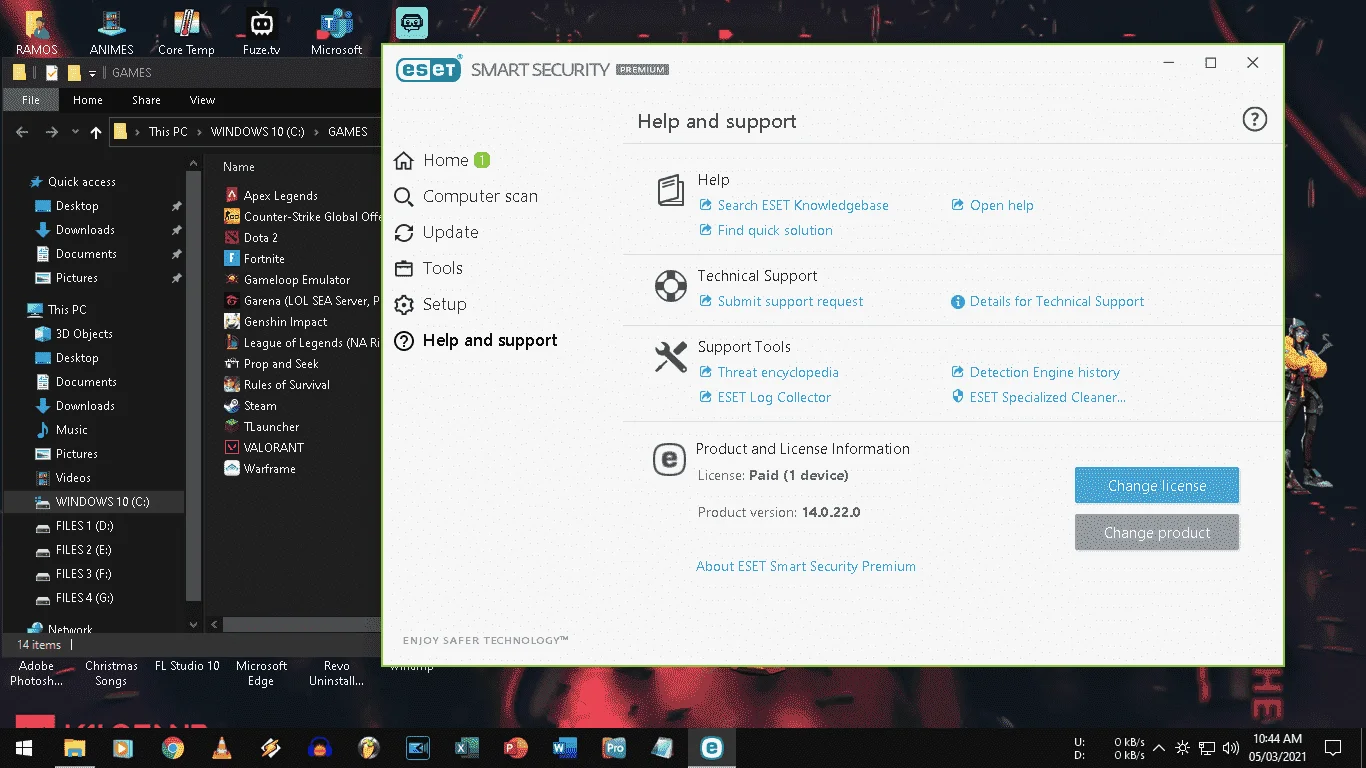The width and height of the screenshot is (1366, 768).
Task: Show hidden system tray icons chevron
Action: tap(1159, 747)
